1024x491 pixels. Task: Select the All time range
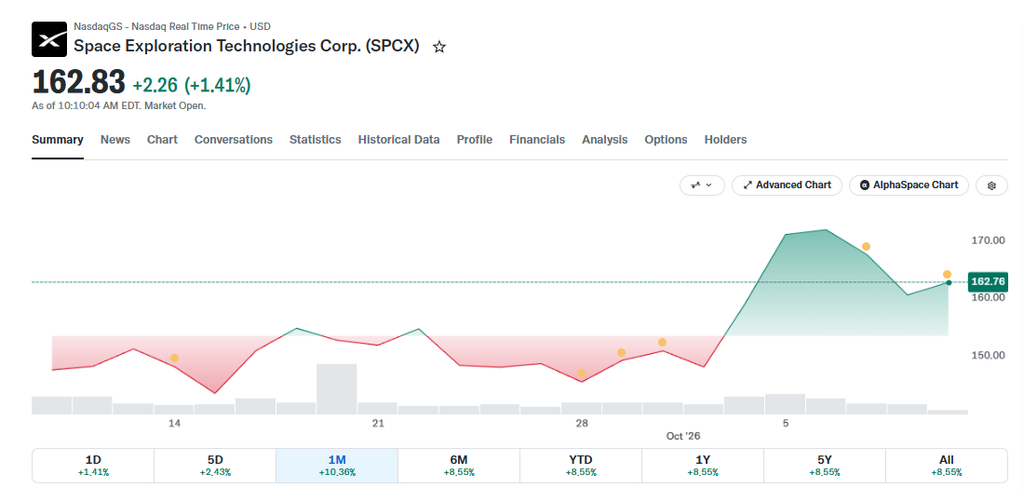click(946, 466)
